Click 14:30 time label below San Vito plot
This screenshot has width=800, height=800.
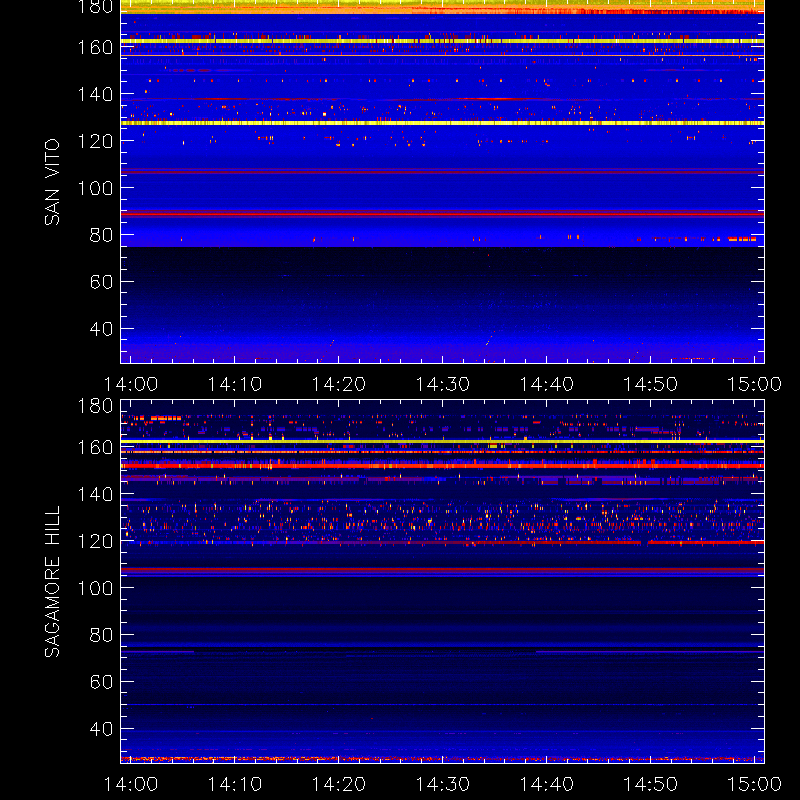[442, 384]
